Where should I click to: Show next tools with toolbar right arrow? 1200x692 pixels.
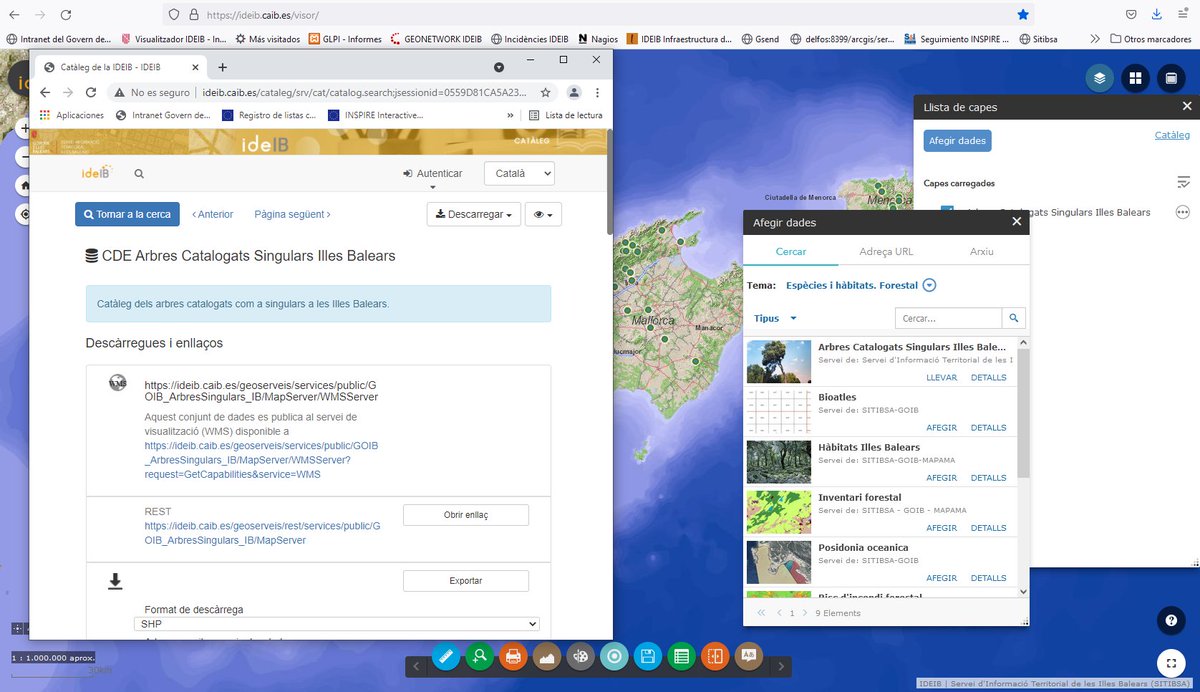(x=782, y=666)
